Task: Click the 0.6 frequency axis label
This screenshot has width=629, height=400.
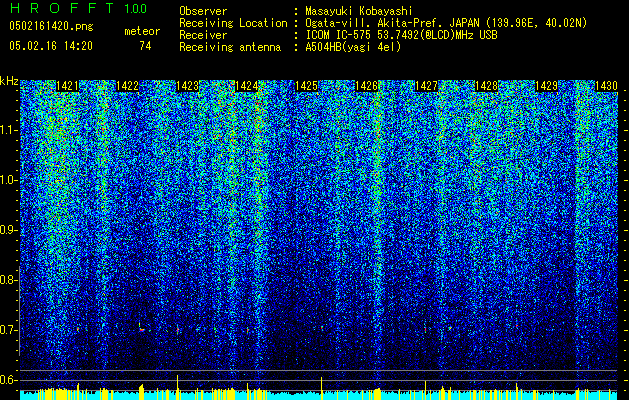Action: (x=8, y=380)
